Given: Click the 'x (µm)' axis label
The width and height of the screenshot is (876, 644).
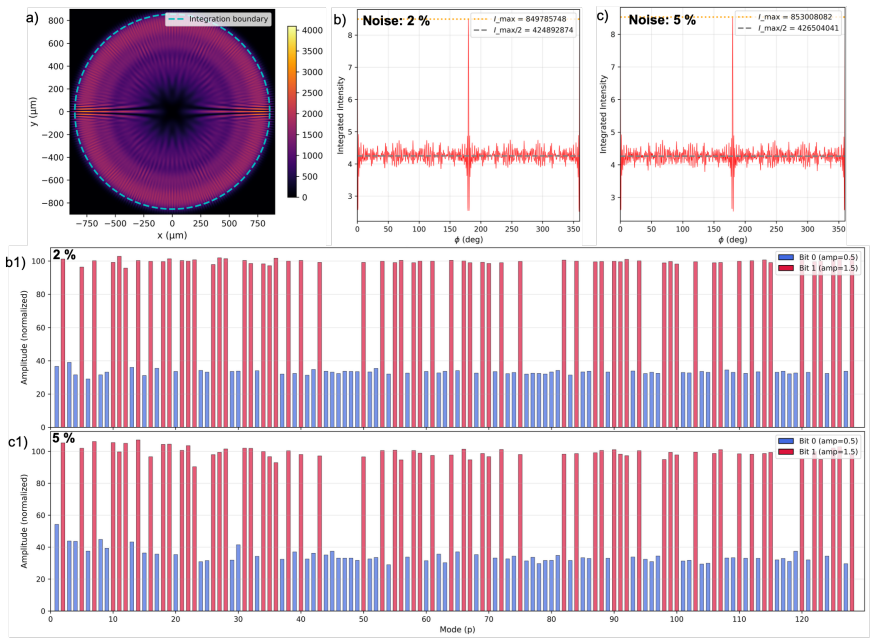Looking at the screenshot, I should pyautogui.click(x=172, y=235).
